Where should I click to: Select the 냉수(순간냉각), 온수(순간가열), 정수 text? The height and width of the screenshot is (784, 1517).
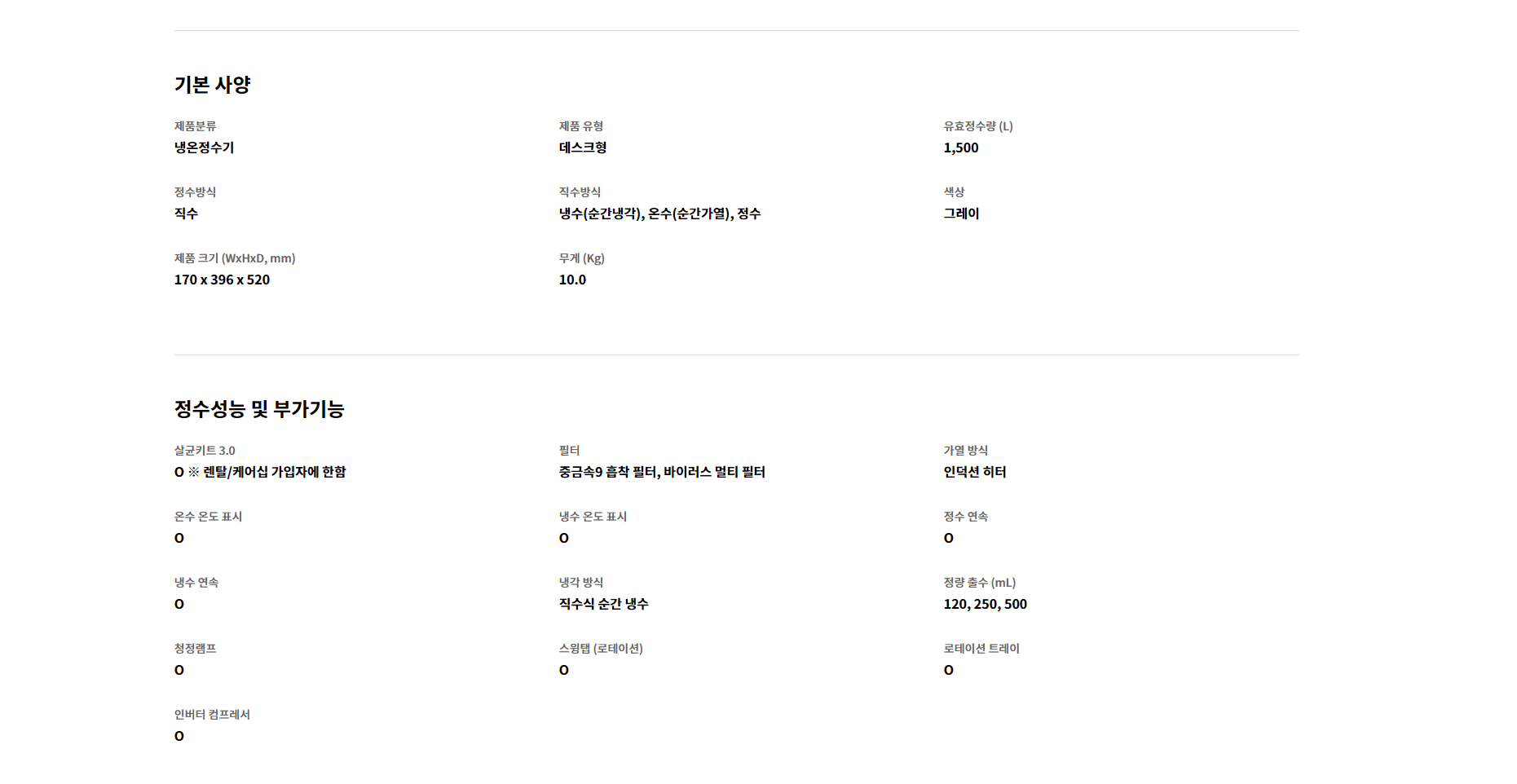tap(659, 214)
